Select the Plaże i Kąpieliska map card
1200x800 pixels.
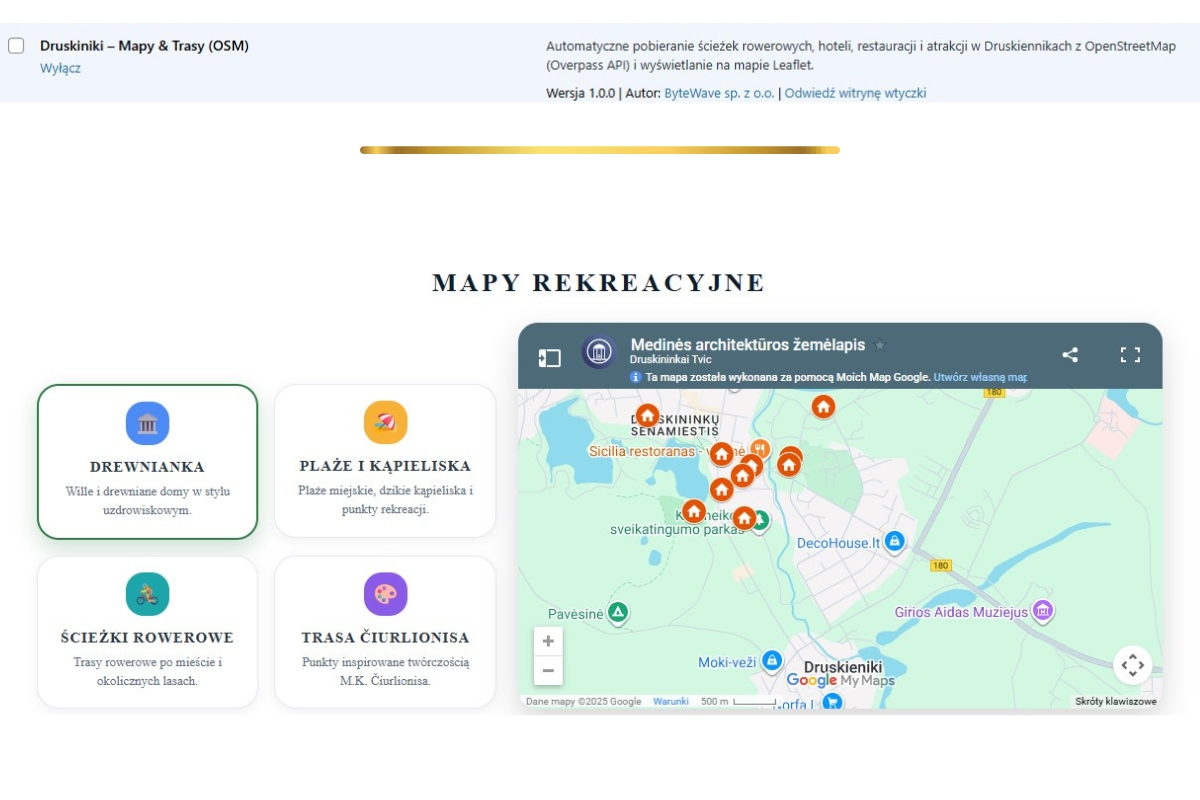tap(385, 462)
